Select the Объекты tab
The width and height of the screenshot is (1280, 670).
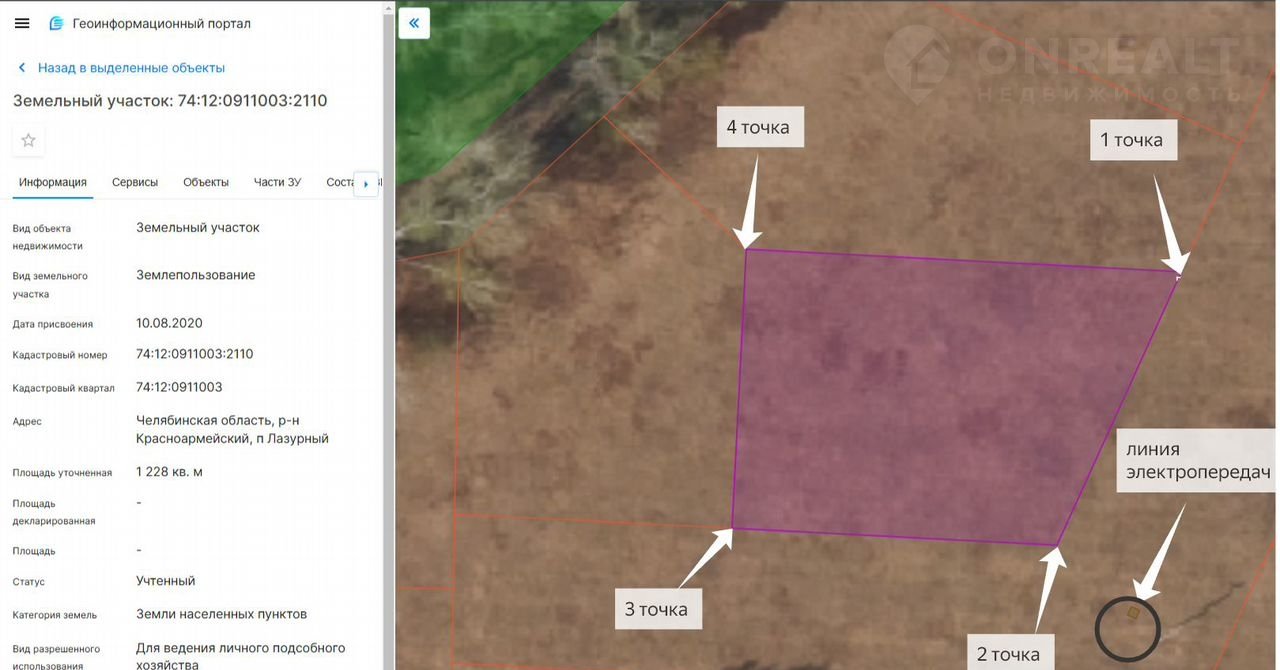pos(206,182)
